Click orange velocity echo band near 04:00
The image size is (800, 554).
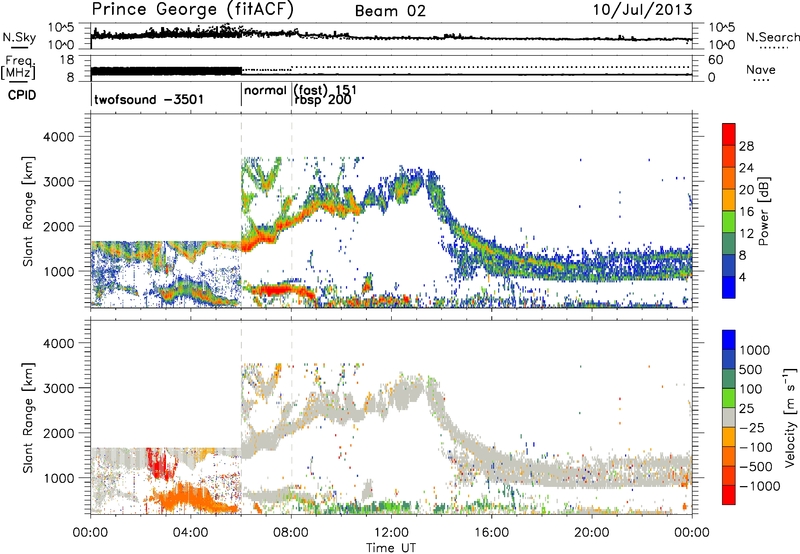coord(189,497)
